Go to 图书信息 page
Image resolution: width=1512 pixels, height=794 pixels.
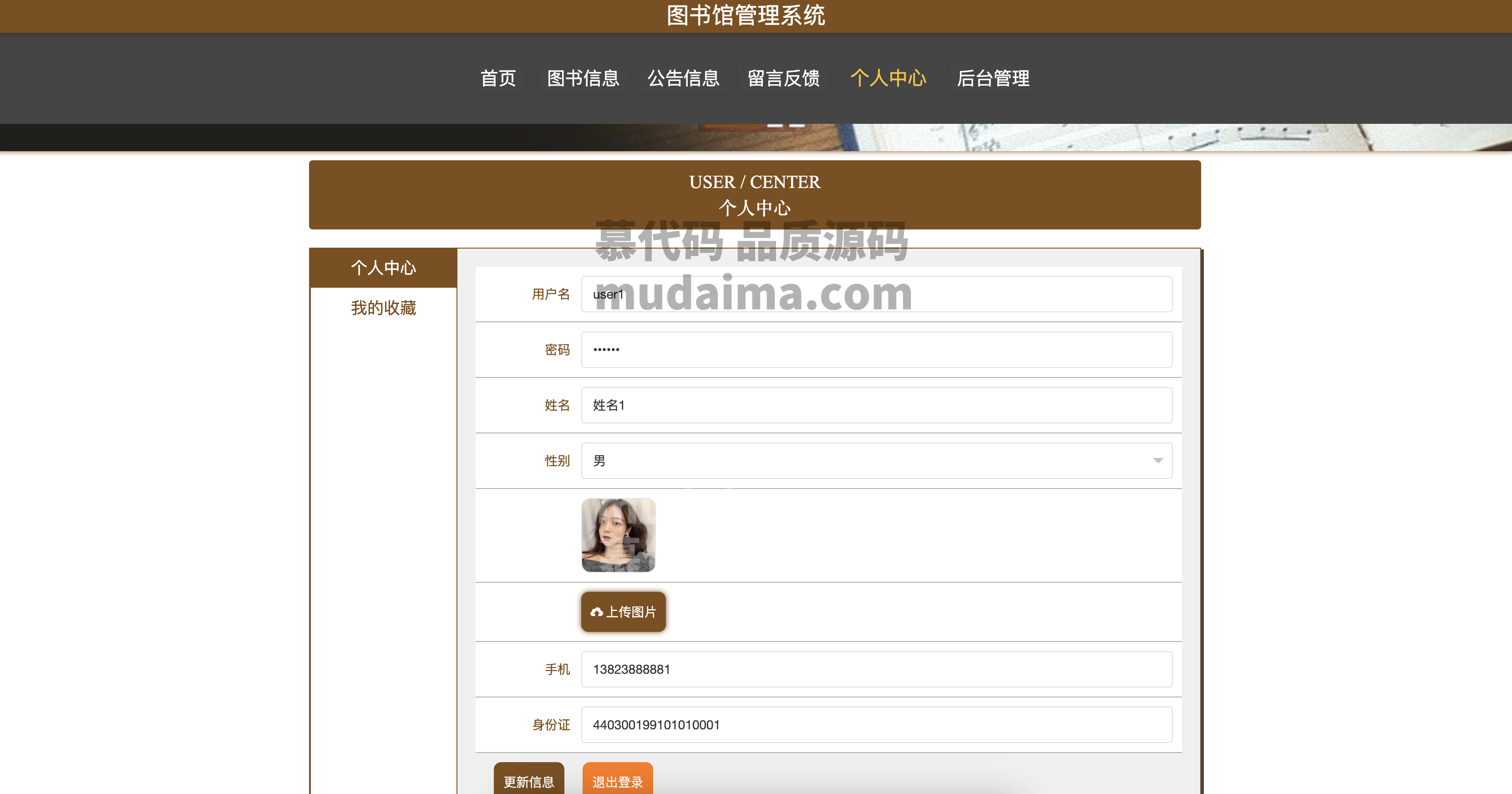click(583, 78)
